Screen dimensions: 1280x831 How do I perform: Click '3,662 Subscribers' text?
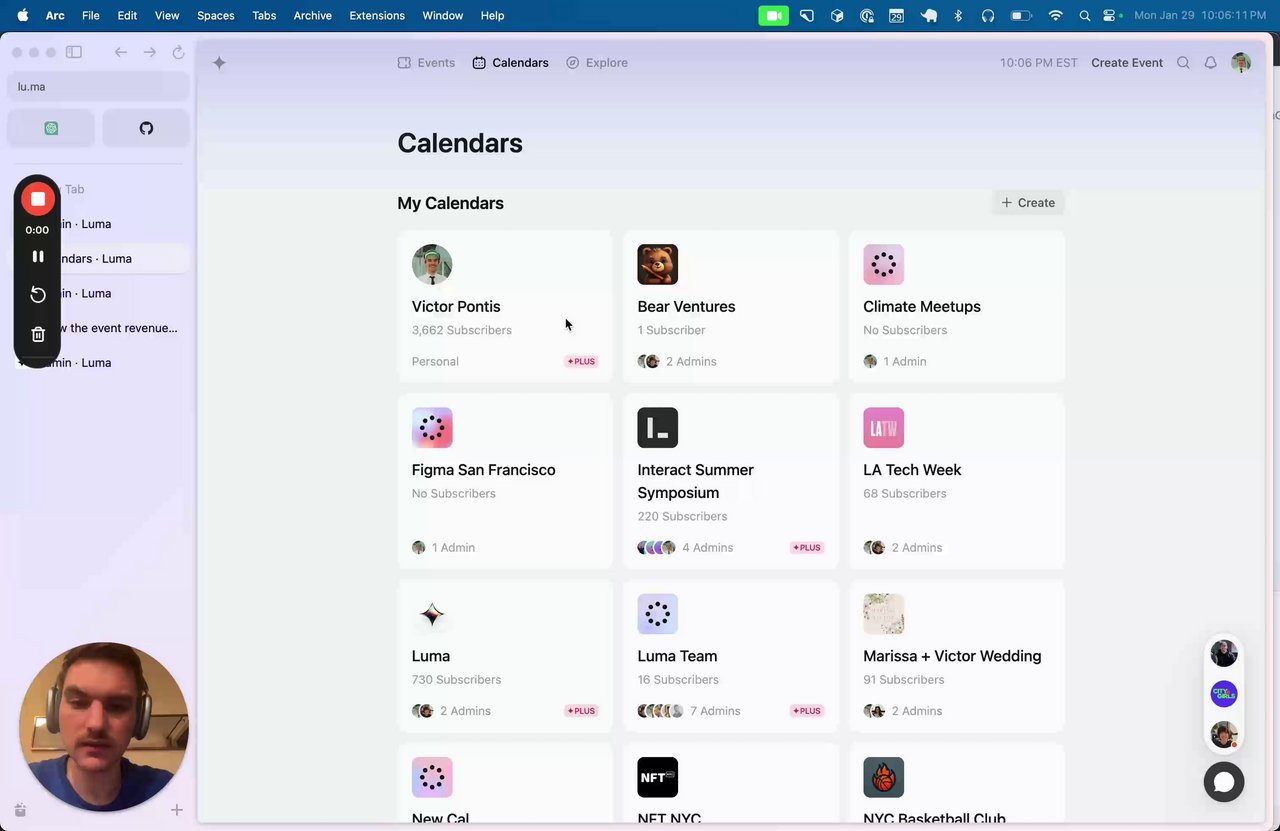tap(461, 330)
